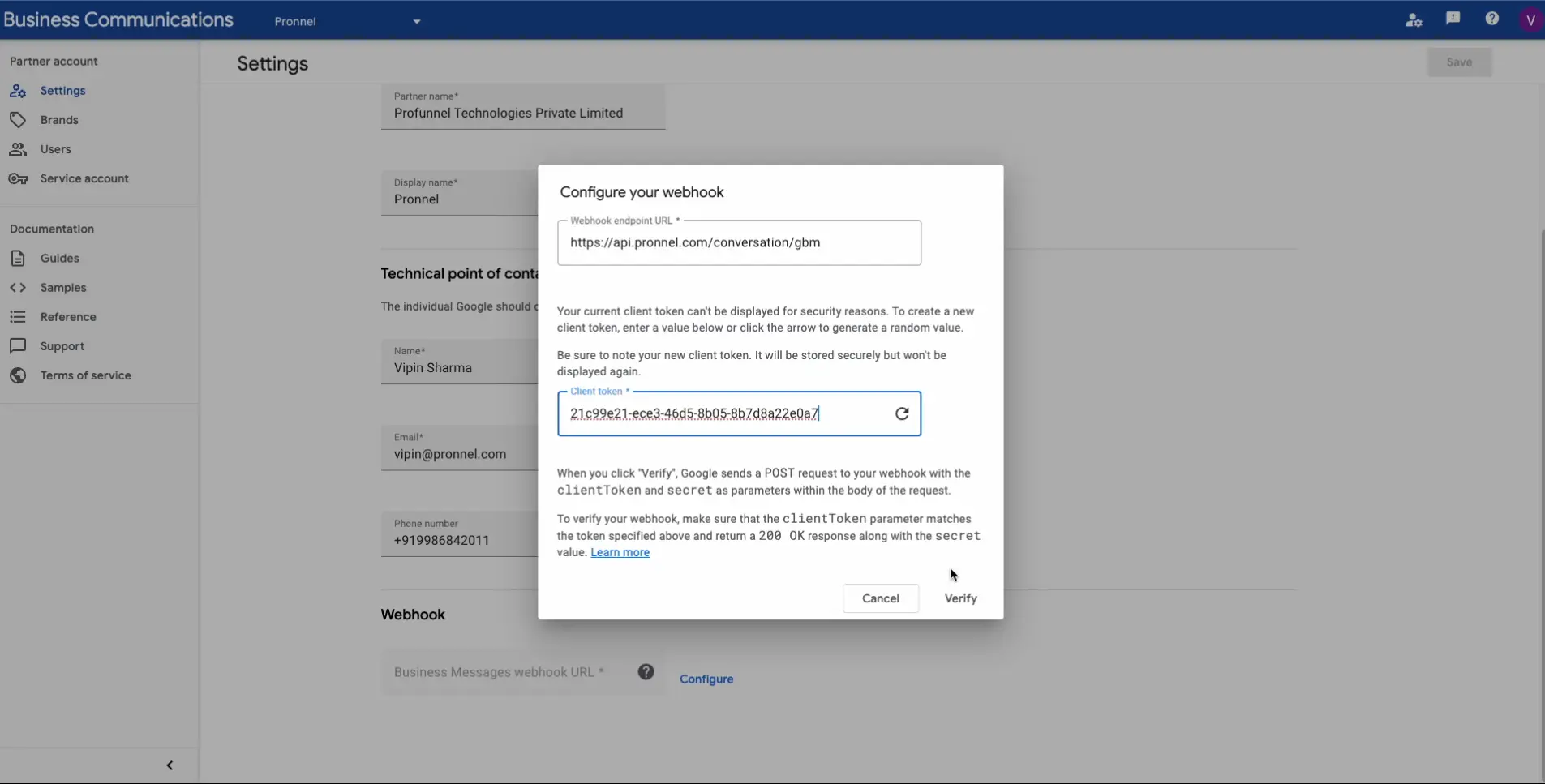The image size is (1545, 784).
Task: Click the regenerate client token icon
Action: tap(902, 413)
